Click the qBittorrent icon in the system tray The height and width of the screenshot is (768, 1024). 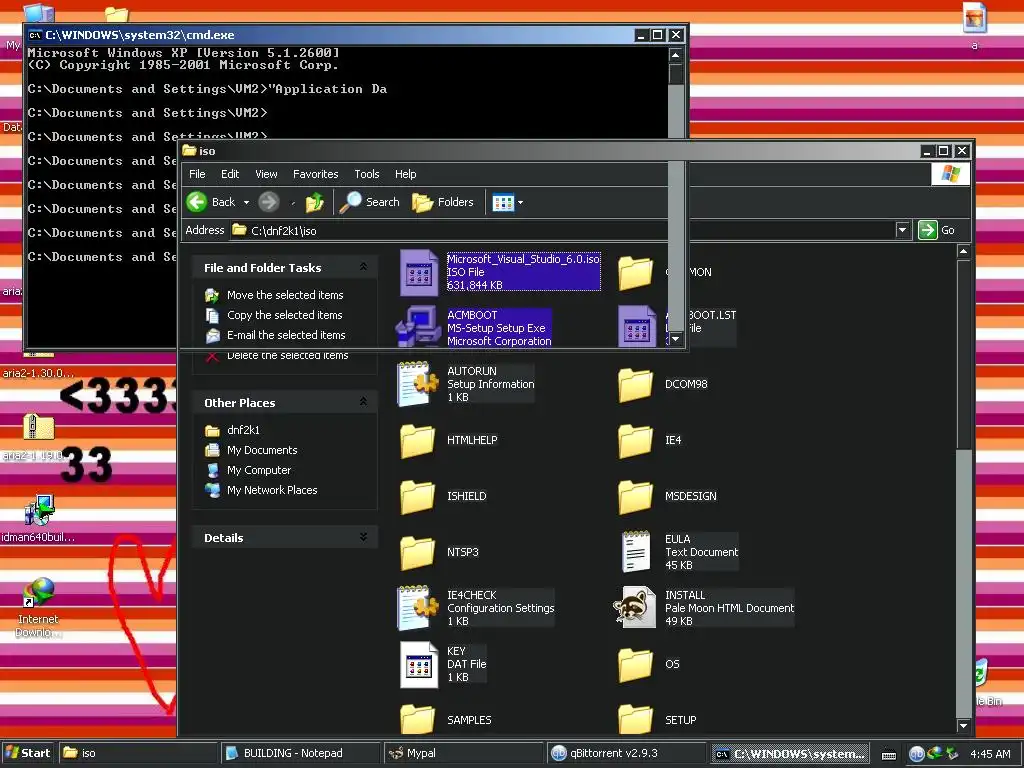pyautogui.click(x=916, y=754)
